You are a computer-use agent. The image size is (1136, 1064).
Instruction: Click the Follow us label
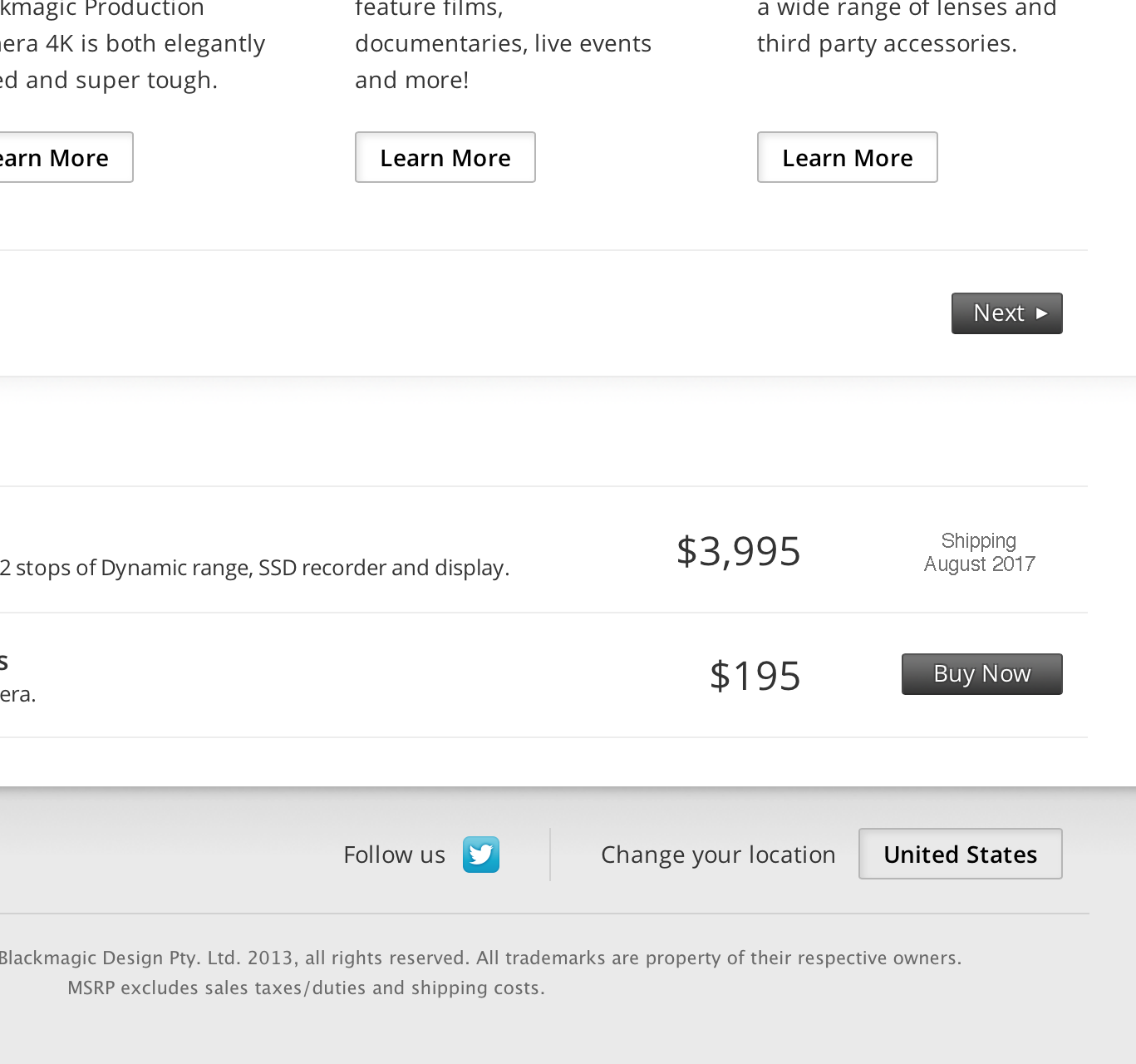(394, 855)
